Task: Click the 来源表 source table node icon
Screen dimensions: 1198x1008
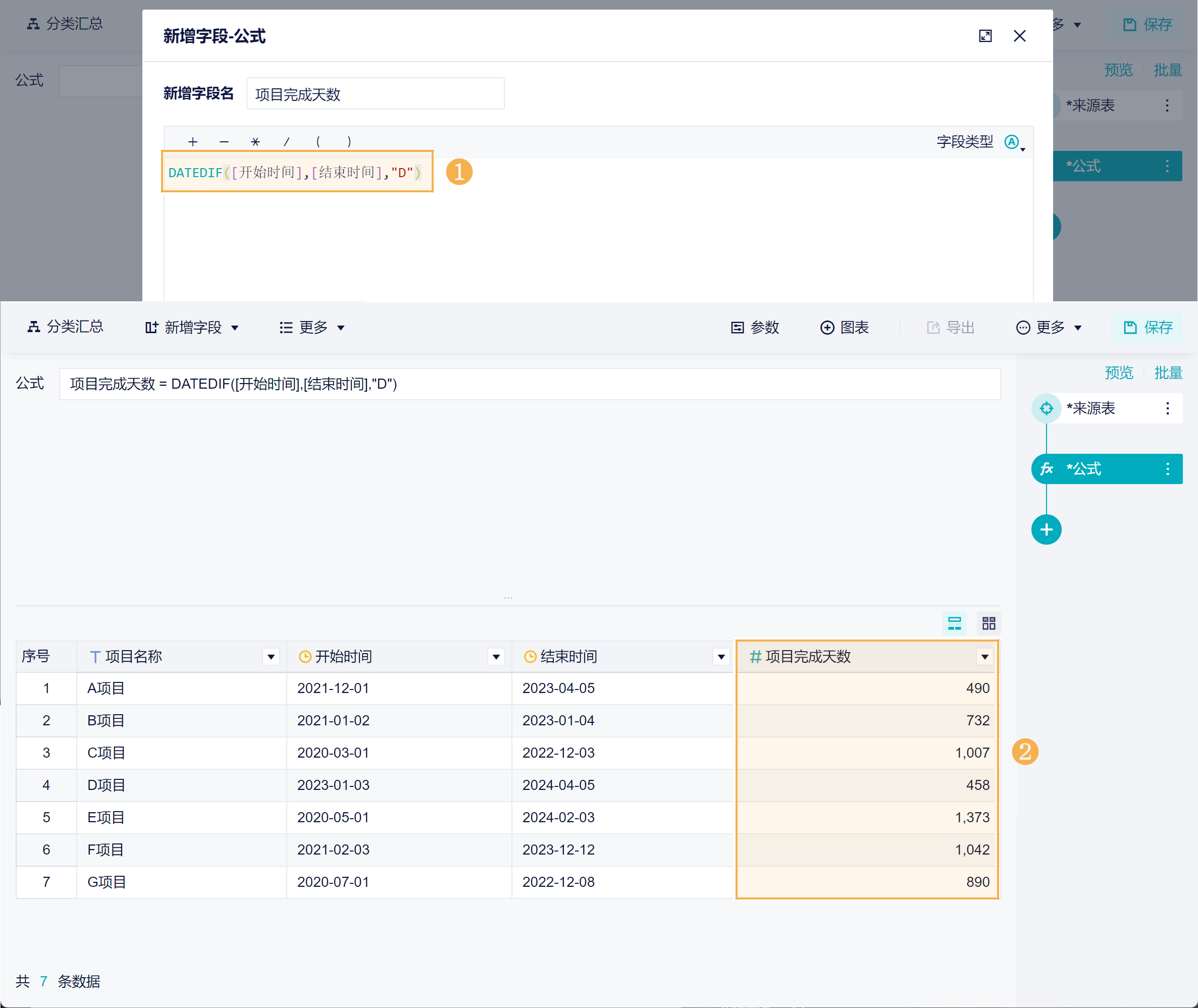Action: tap(1046, 408)
